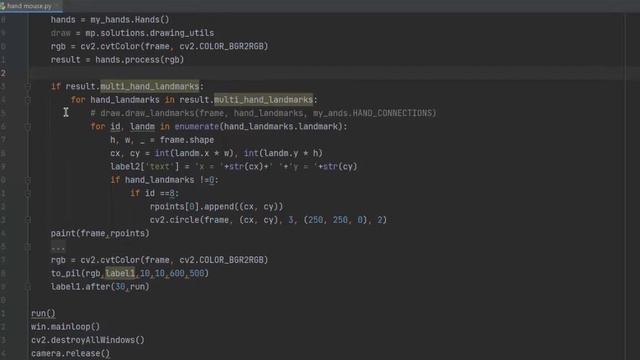Screen dimensions: 640x360
Task: Click 'result = hands.process(rgb)' line
Action: click(x=117, y=60)
